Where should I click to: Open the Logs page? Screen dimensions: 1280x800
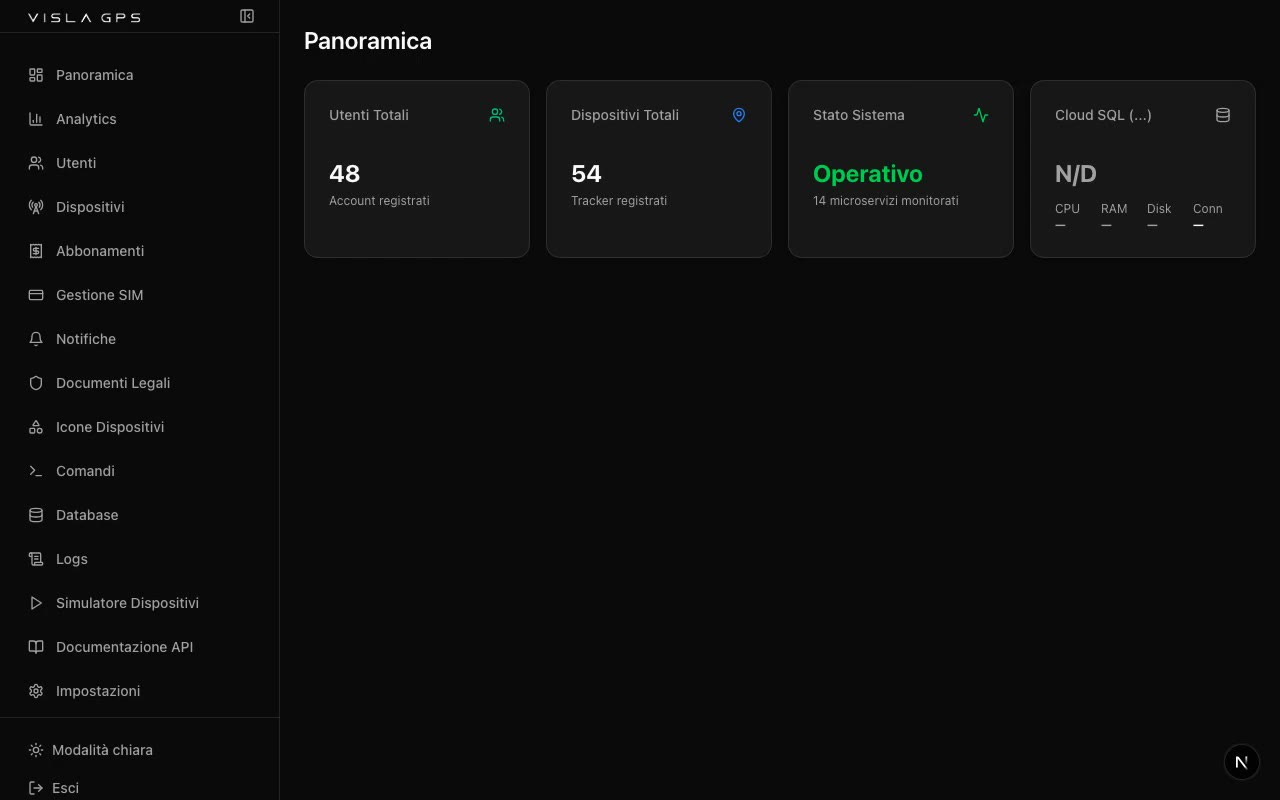pyautogui.click(x=140, y=559)
